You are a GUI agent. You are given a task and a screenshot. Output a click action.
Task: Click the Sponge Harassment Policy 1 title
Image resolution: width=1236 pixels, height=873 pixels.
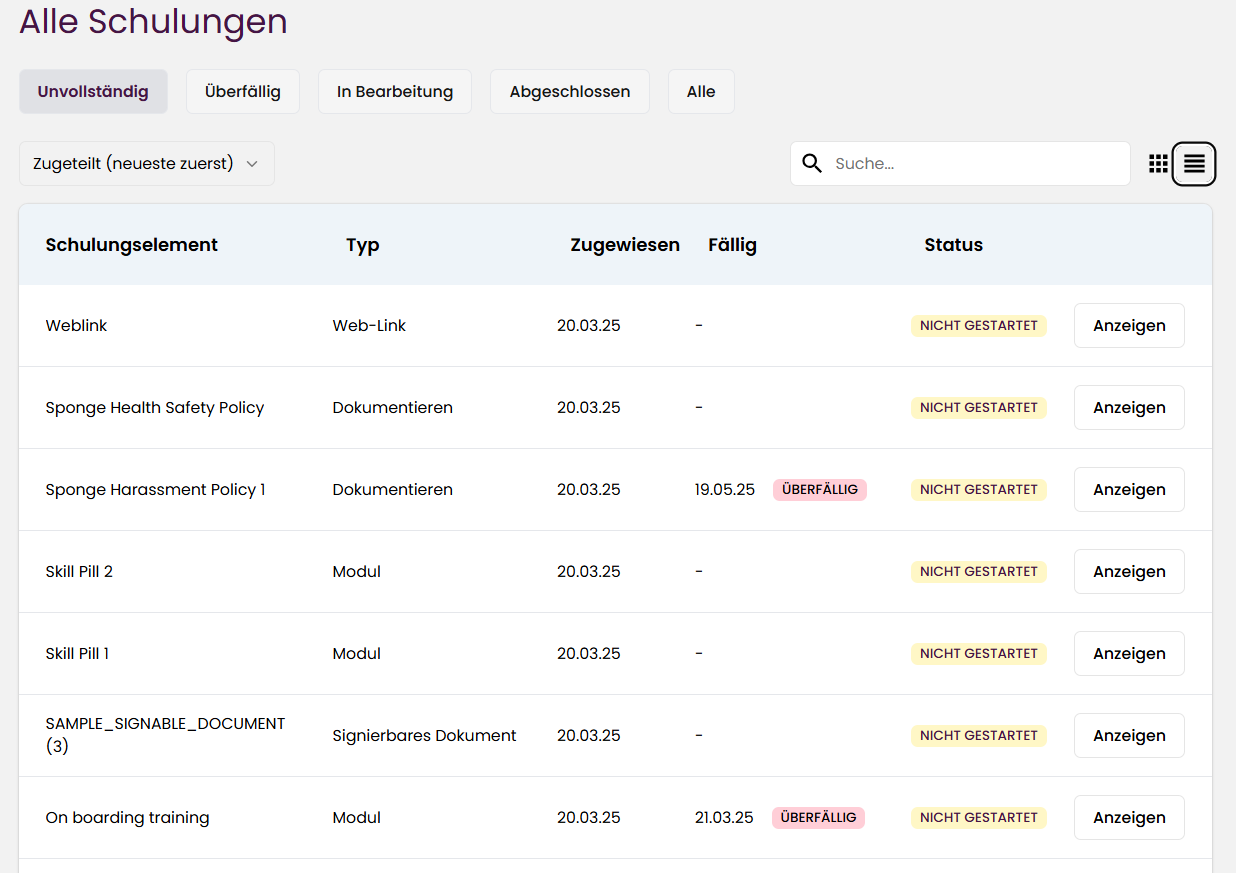155,489
